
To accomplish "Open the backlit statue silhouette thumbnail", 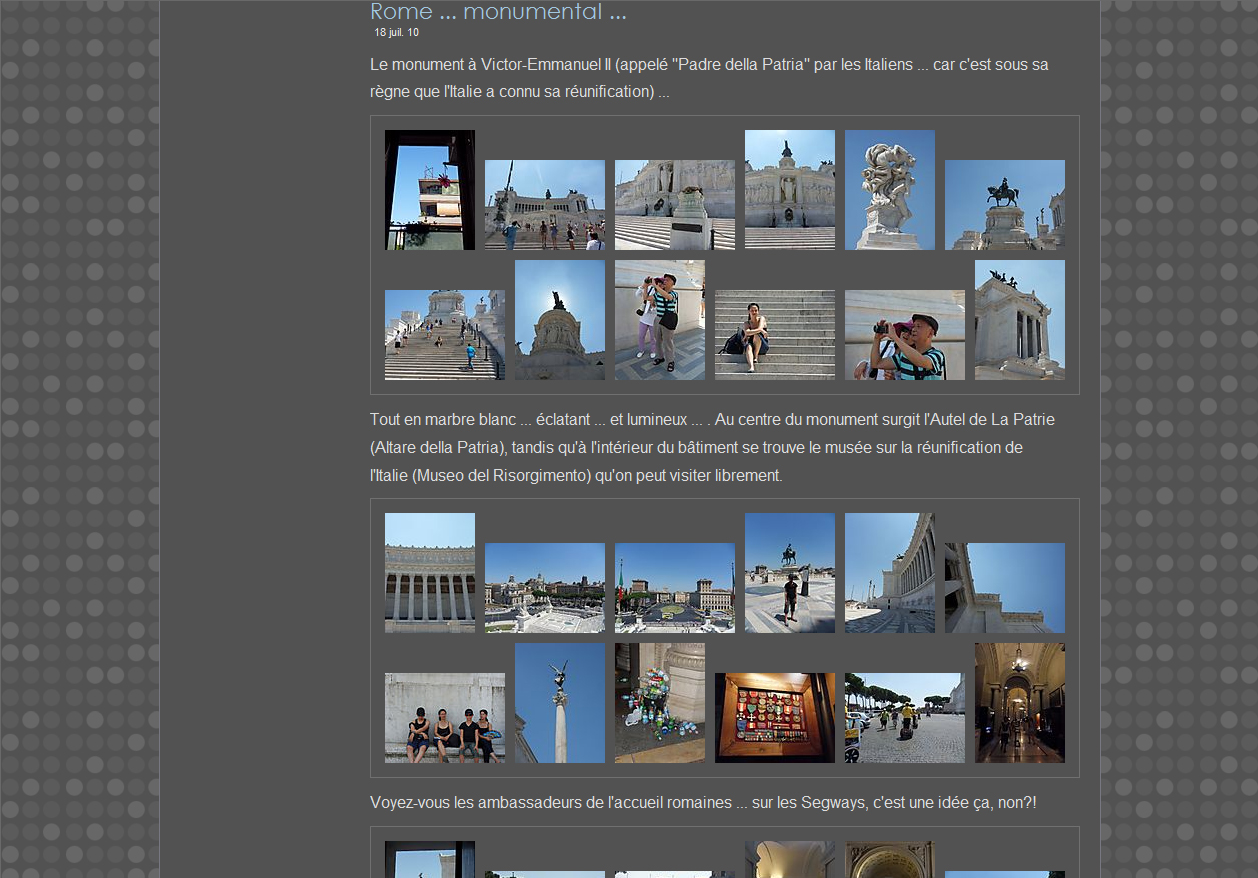I will coord(560,320).
